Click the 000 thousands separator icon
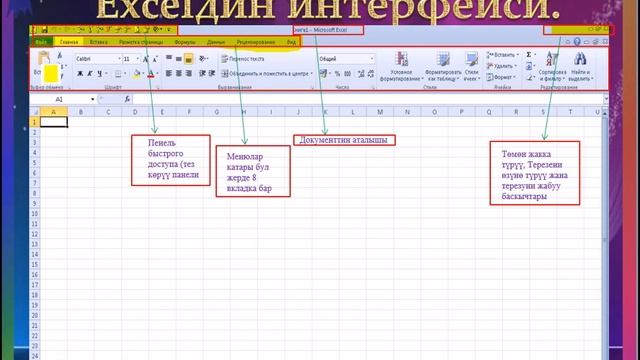This screenshot has width=640, height=360. click(347, 73)
